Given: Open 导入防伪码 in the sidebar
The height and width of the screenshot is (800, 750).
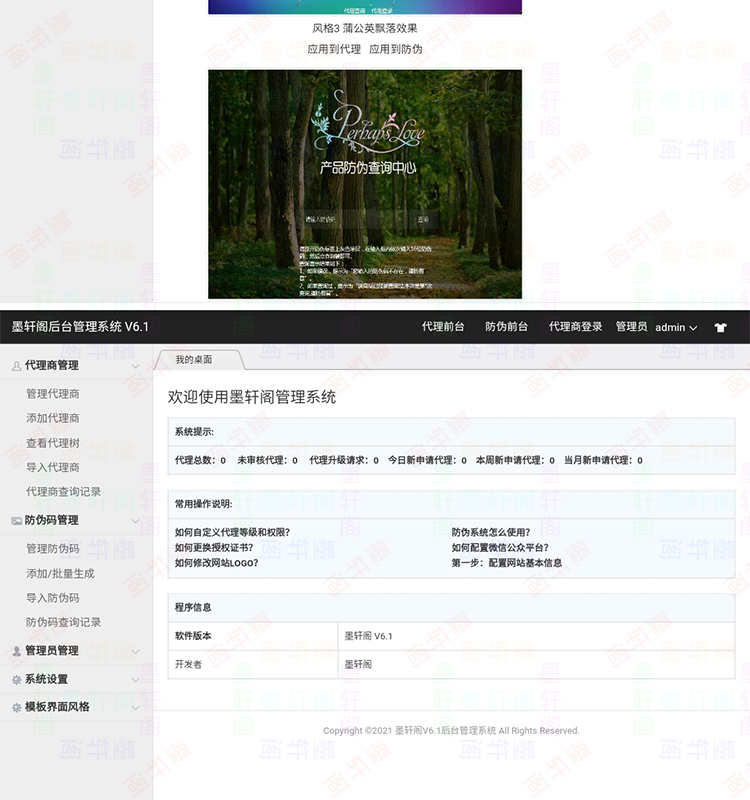Looking at the screenshot, I should click(53, 598).
